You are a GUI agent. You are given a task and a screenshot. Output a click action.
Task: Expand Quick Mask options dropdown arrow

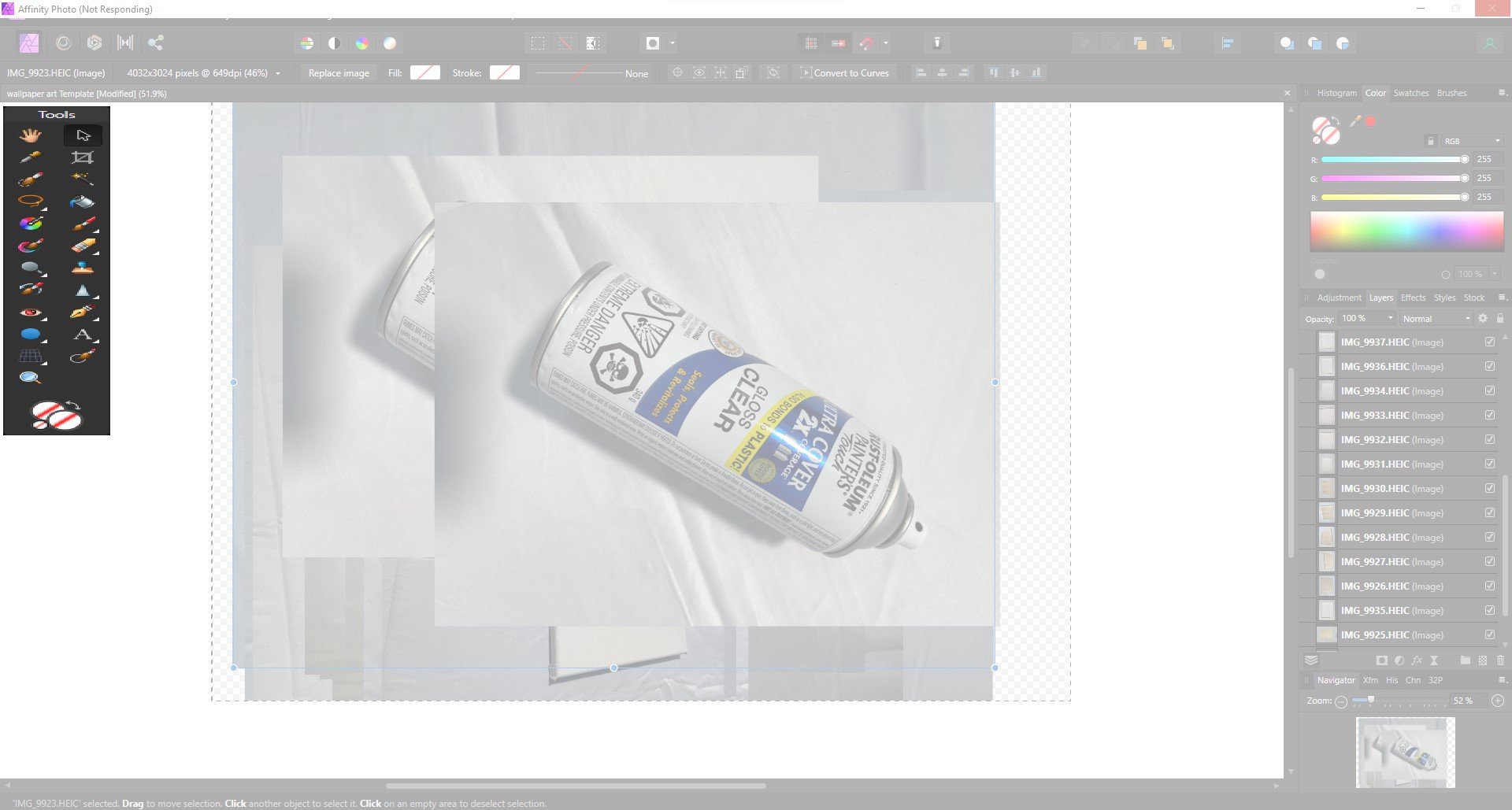(673, 43)
